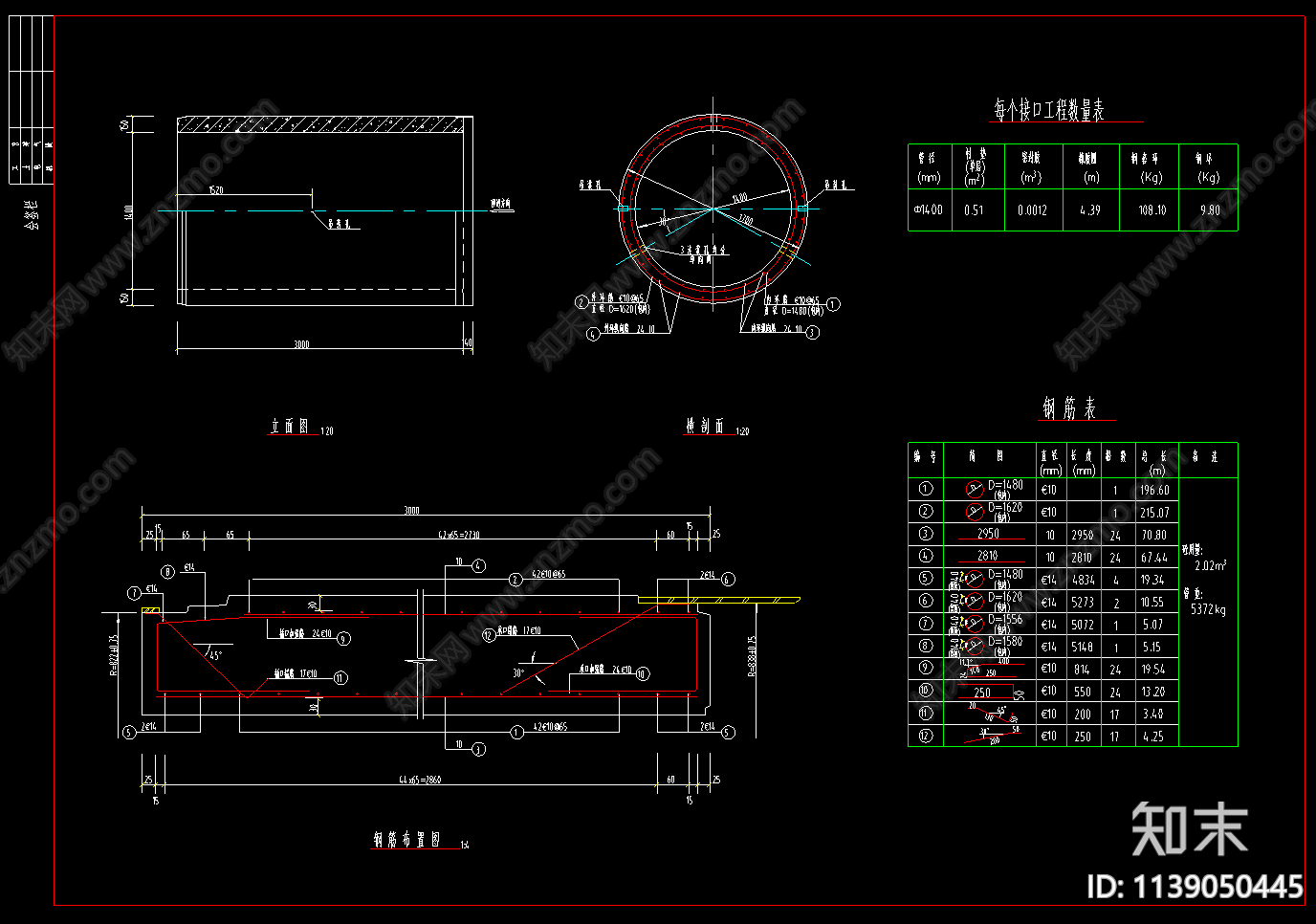Screen dimensions: 1316x924
Task: Click the 5372kg pipe weight note
Action: click(1208, 608)
